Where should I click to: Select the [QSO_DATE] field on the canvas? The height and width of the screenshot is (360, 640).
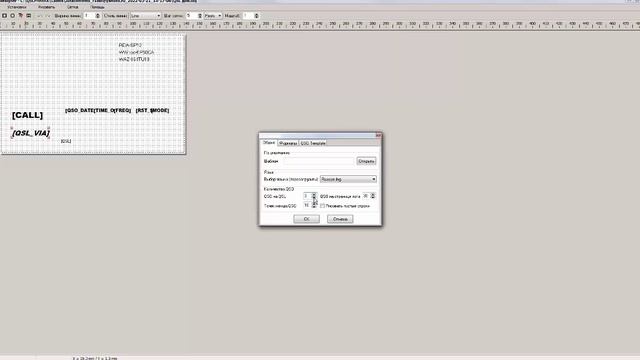click(80, 111)
